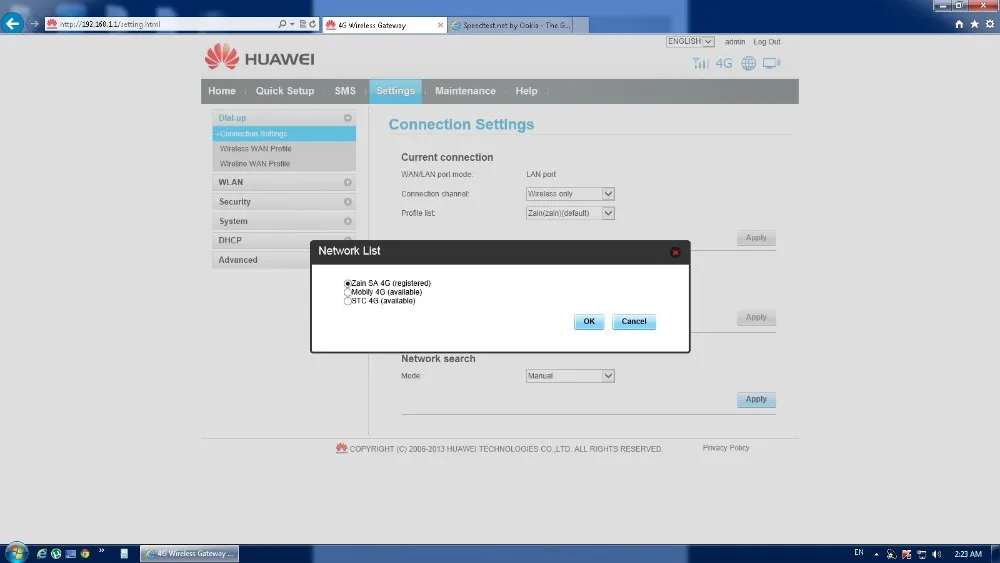
Task: Click Apply under Current connection
Action: point(756,238)
